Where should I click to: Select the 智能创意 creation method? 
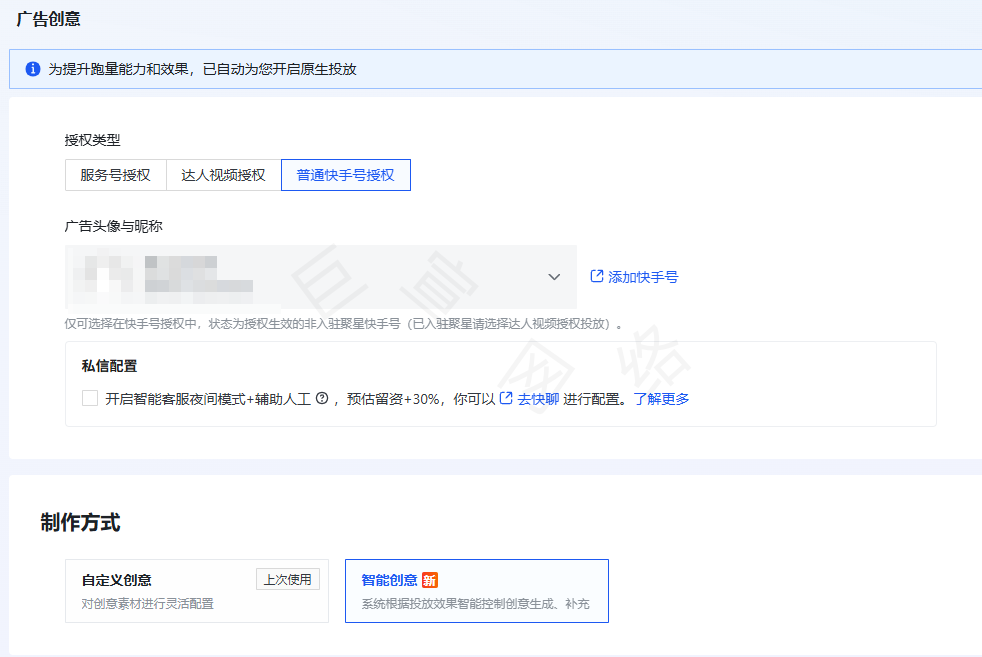click(477, 590)
